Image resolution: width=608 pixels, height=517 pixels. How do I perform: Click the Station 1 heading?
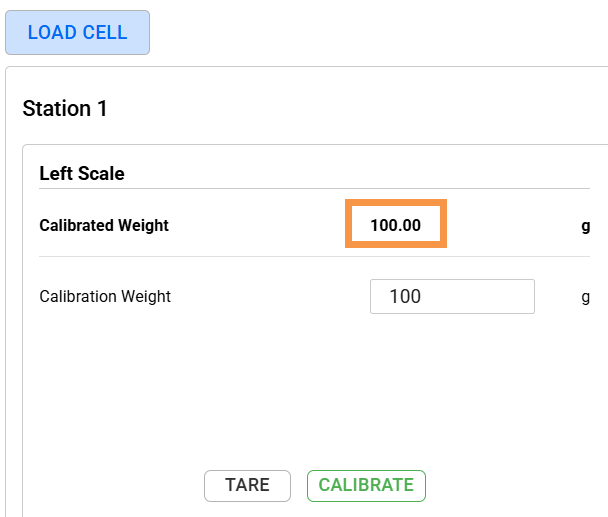point(65,109)
